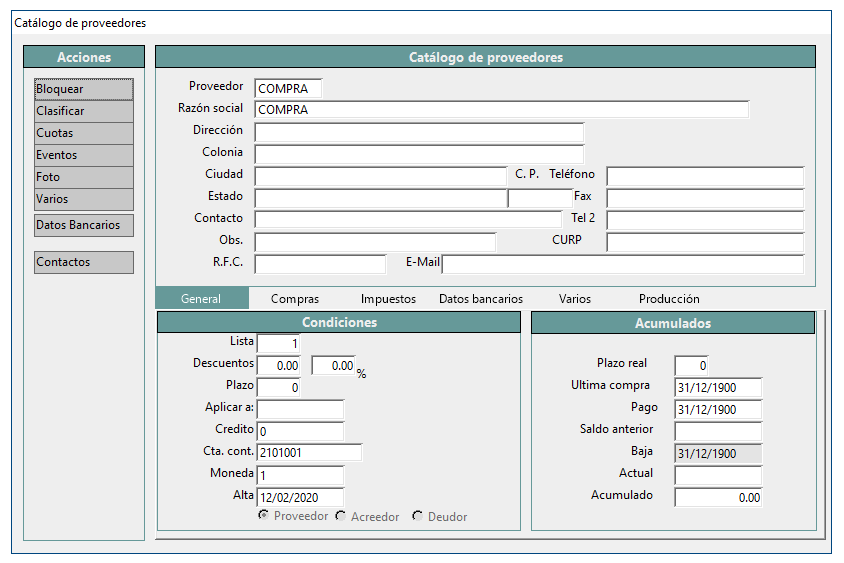
Task: Click the Cta. cont. field showing 2101001
Action: pyautogui.click(x=310, y=453)
